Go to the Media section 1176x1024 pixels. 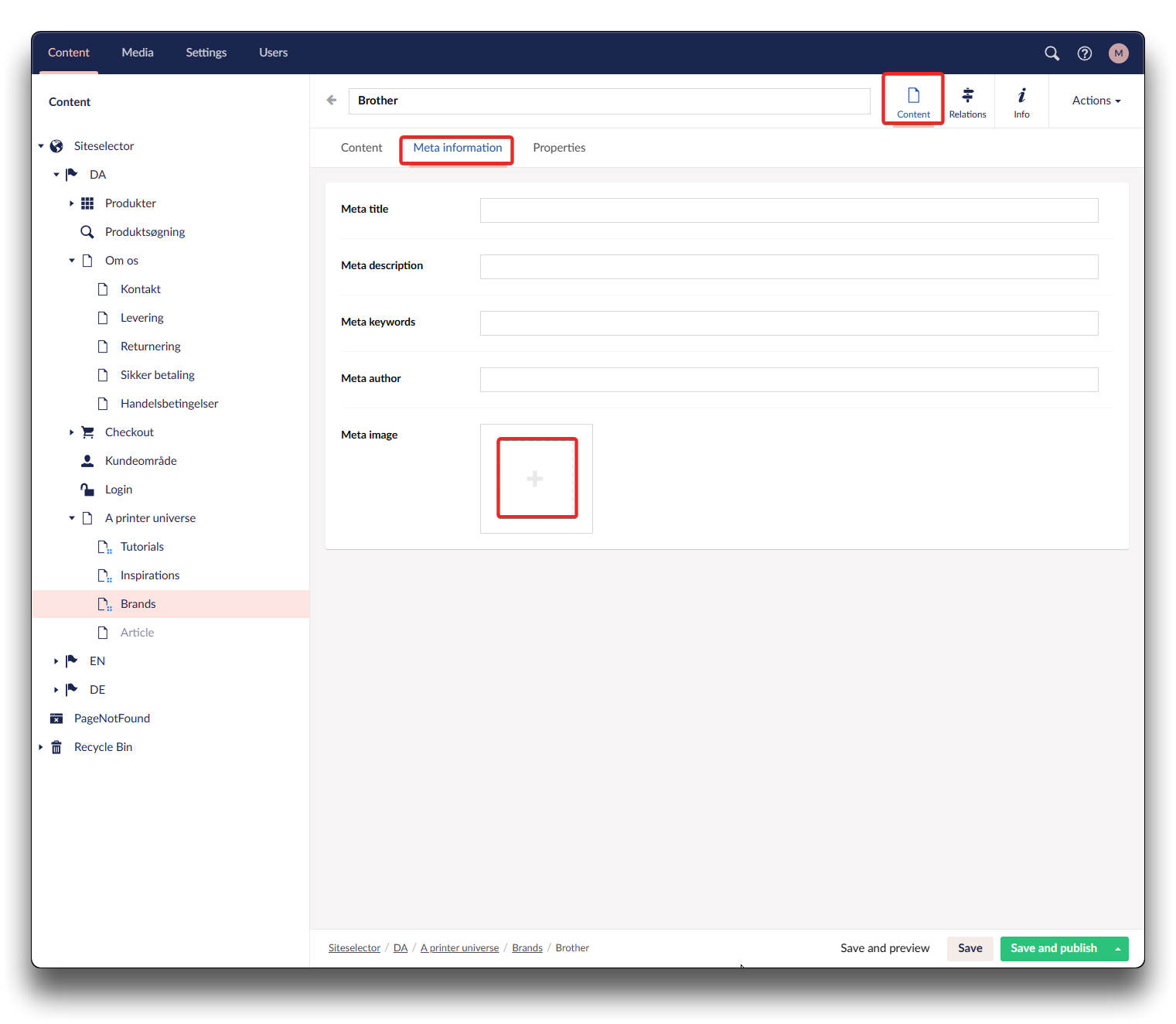tap(138, 53)
